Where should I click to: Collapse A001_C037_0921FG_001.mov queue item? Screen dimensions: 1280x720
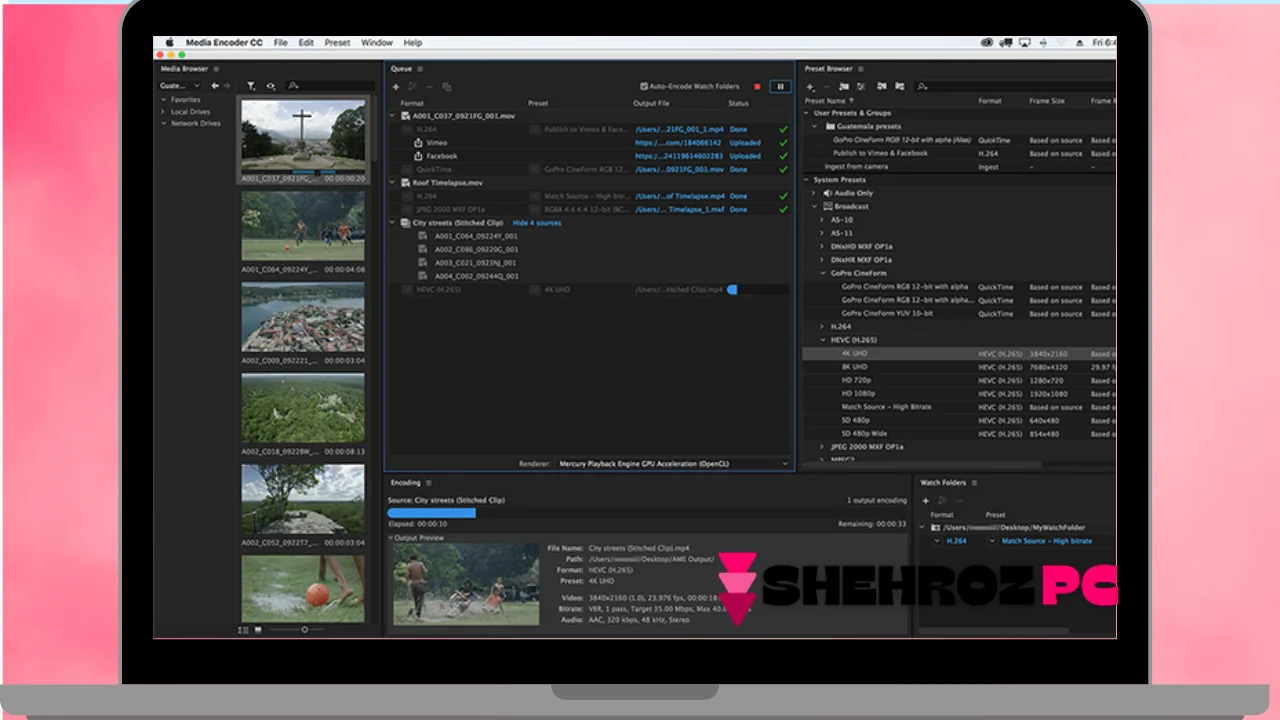pos(393,116)
